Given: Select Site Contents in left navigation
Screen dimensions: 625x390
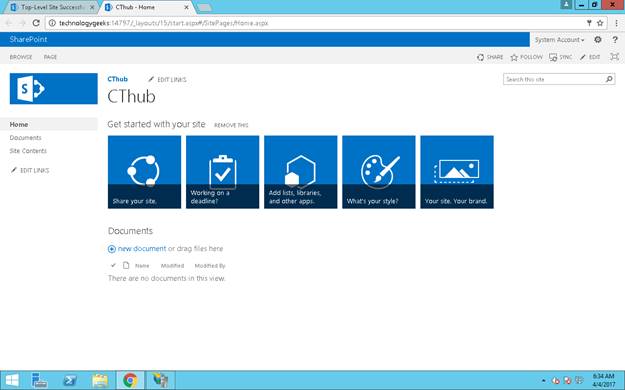Looking at the screenshot, I should [28, 151].
